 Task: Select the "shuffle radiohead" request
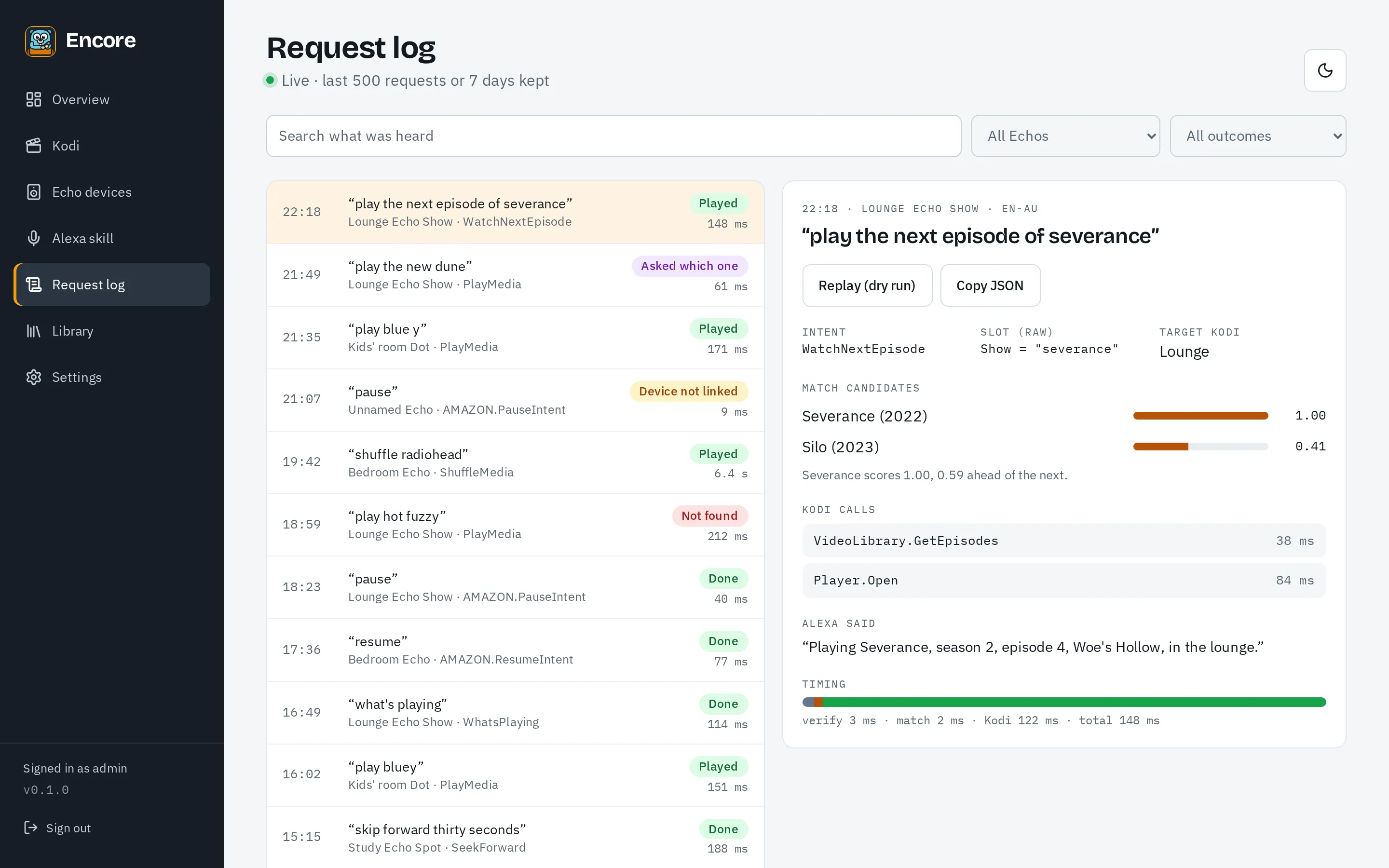pyautogui.click(x=515, y=463)
